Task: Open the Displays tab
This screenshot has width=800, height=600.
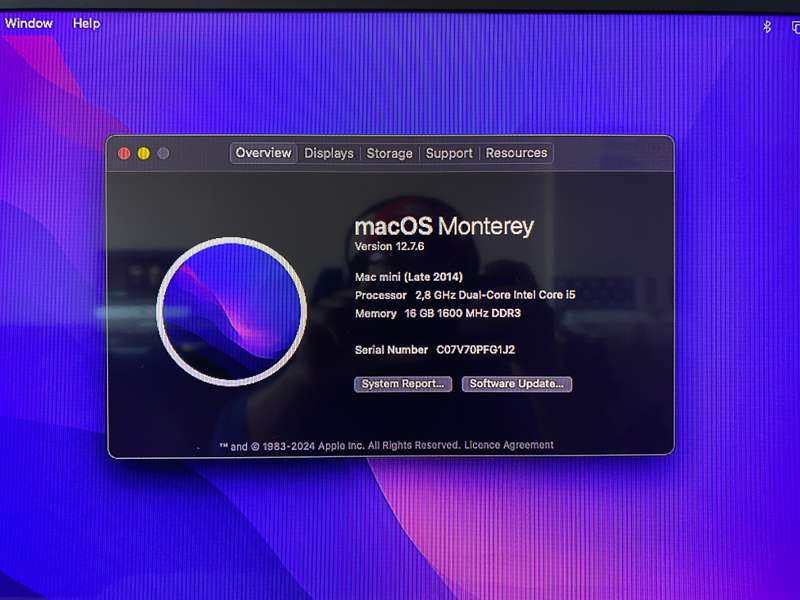Action: pos(329,153)
